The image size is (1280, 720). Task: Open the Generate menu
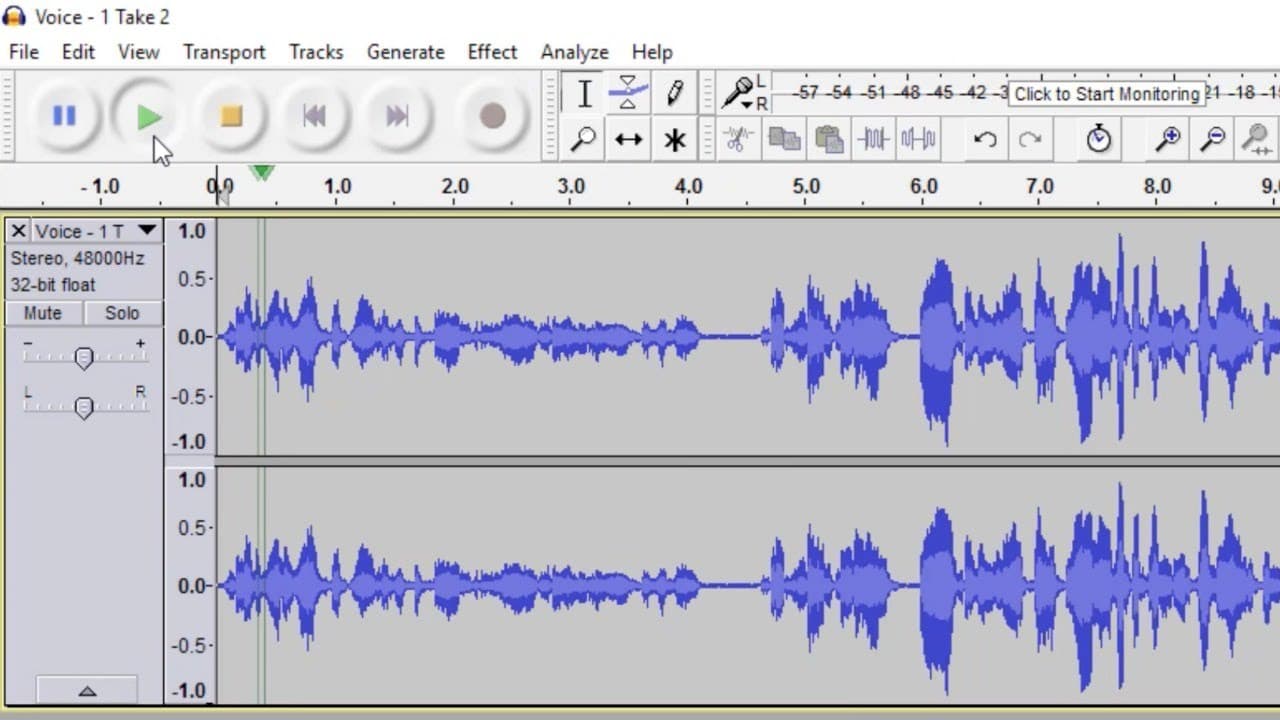point(405,52)
